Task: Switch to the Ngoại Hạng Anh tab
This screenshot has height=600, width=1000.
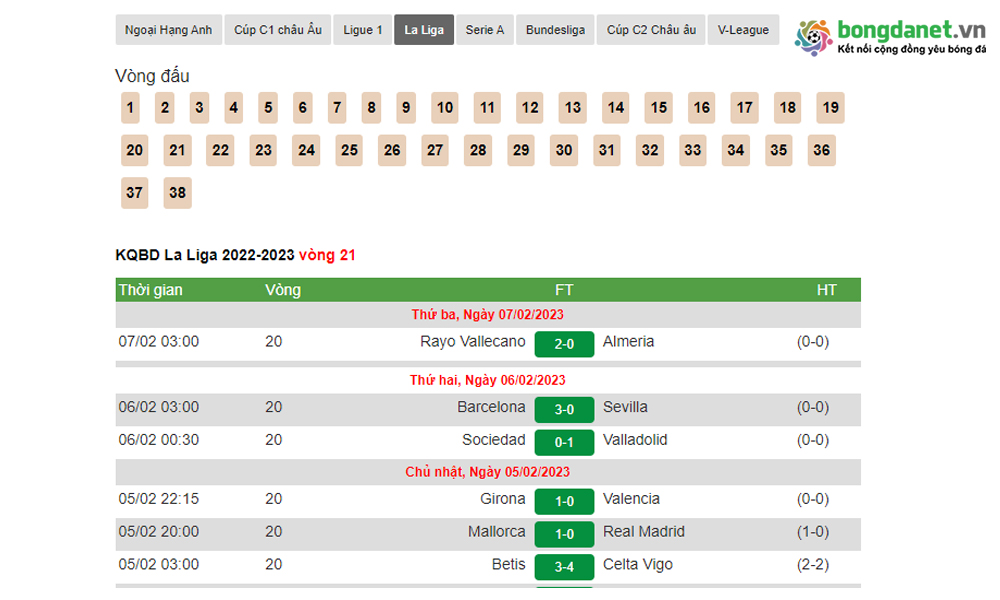Action: (168, 30)
